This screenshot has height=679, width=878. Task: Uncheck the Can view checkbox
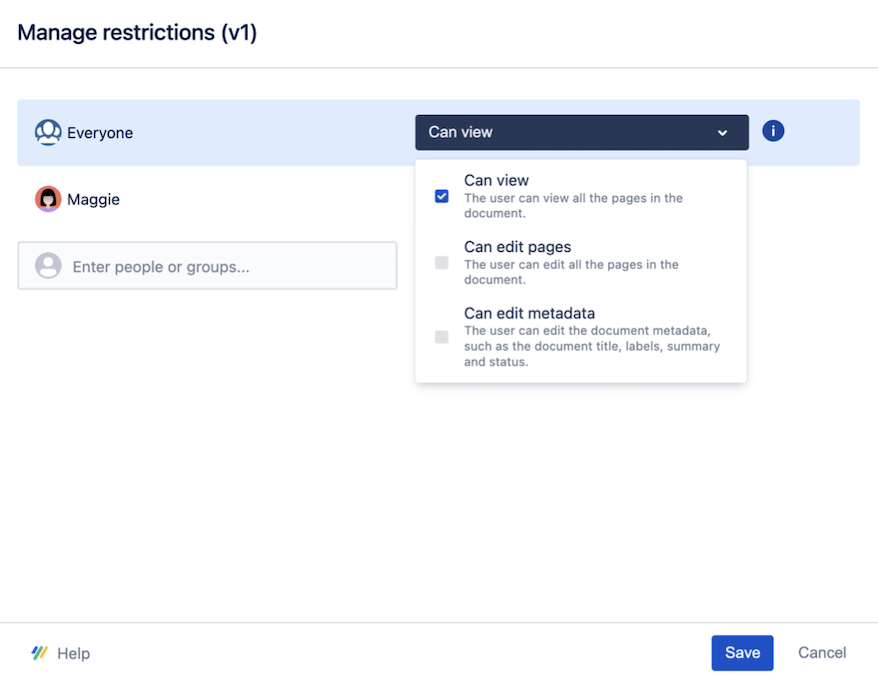coord(441,196)
